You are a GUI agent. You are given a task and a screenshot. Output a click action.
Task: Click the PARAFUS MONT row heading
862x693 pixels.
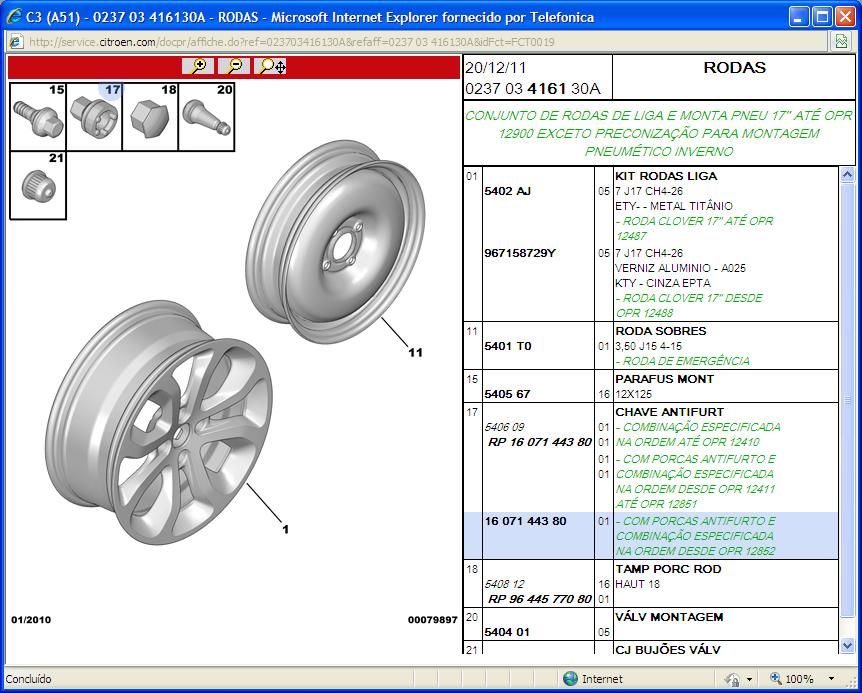pos(665,379)
